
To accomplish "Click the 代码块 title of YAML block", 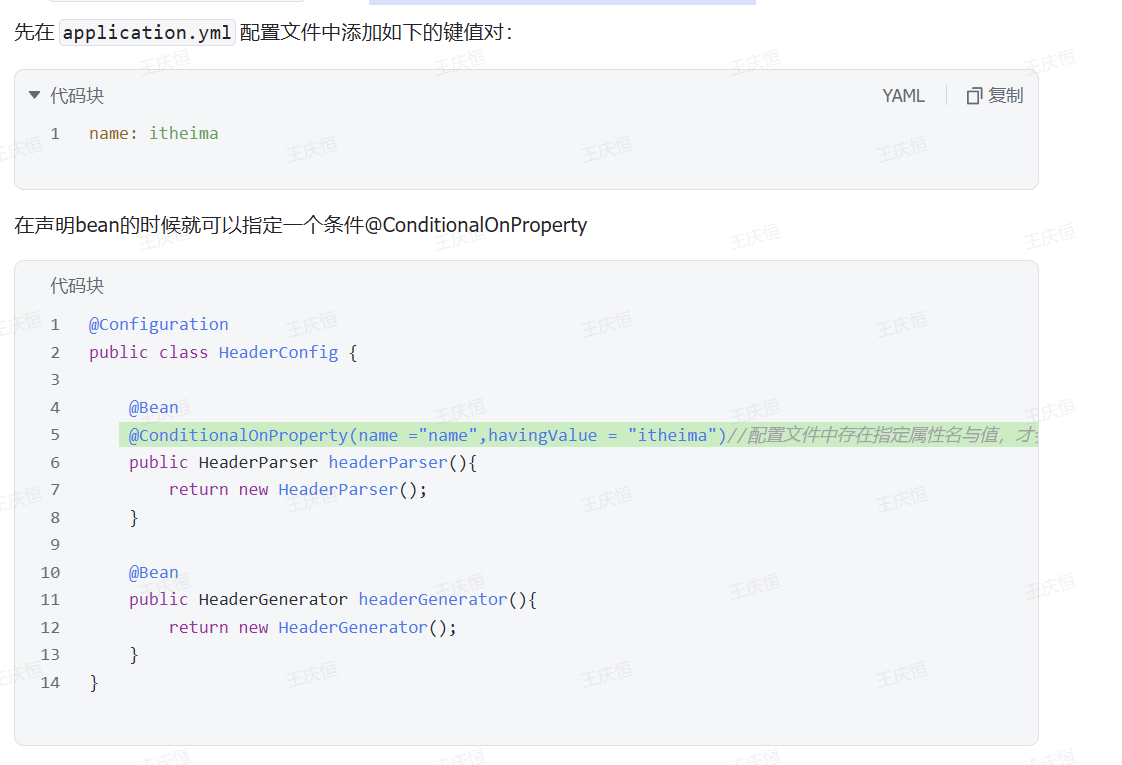I will pos(77,96).
